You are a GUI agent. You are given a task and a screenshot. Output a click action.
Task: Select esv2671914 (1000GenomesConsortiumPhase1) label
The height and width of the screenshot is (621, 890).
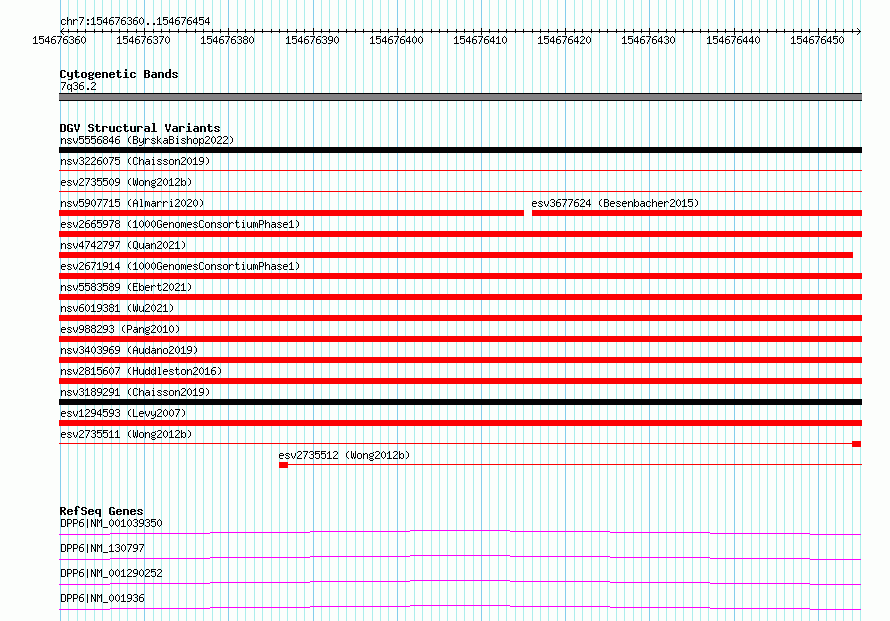(x=180, y=266)
